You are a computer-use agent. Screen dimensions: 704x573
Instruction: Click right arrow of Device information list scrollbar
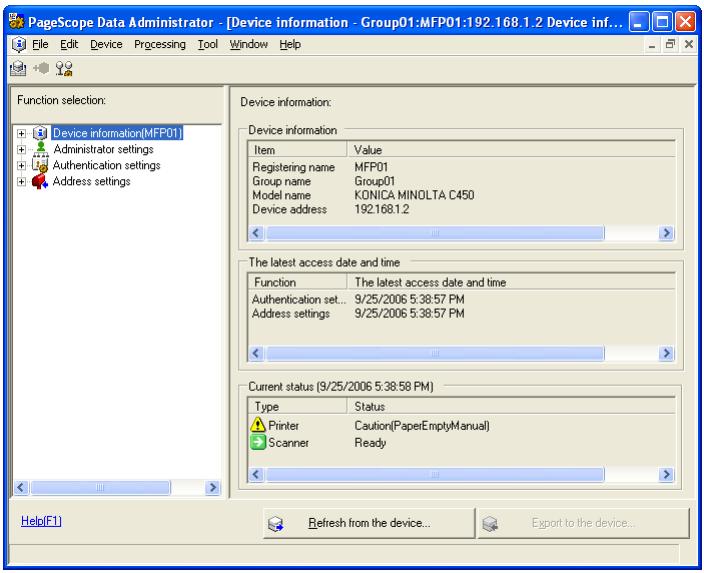pos(666,233)
